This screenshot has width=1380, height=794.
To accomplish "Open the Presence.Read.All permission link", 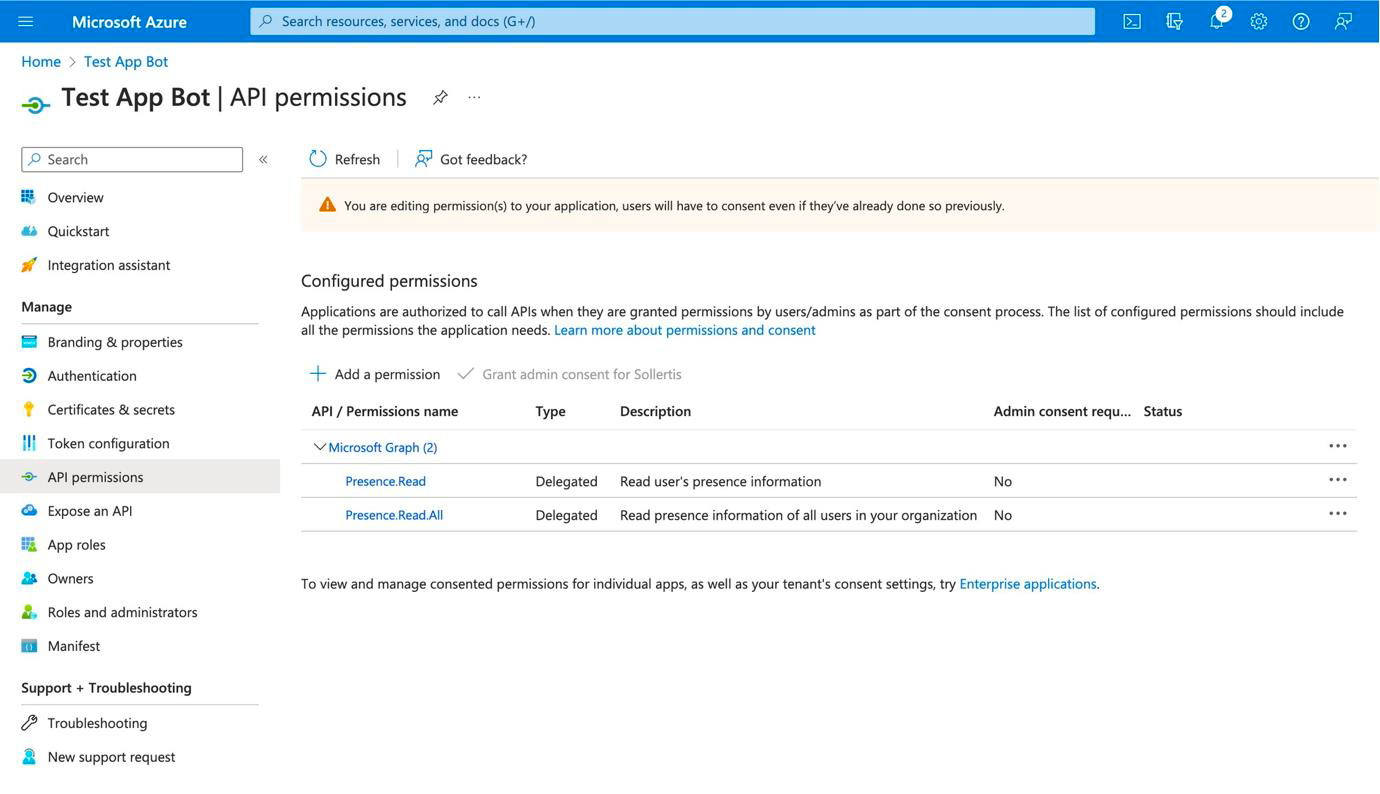I will 394,515.
